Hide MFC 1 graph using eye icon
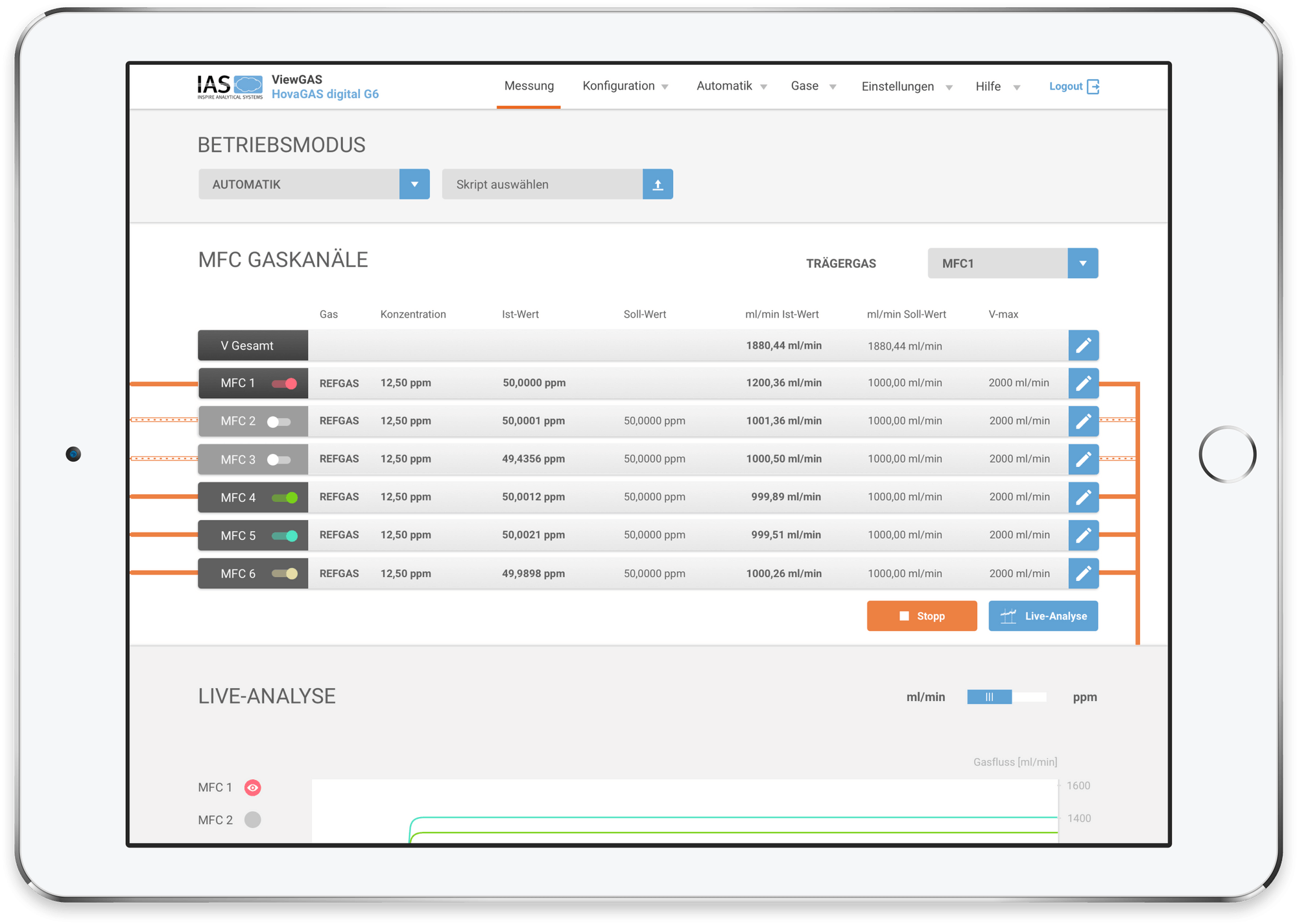1297x924 pixels. coord(252,787)
